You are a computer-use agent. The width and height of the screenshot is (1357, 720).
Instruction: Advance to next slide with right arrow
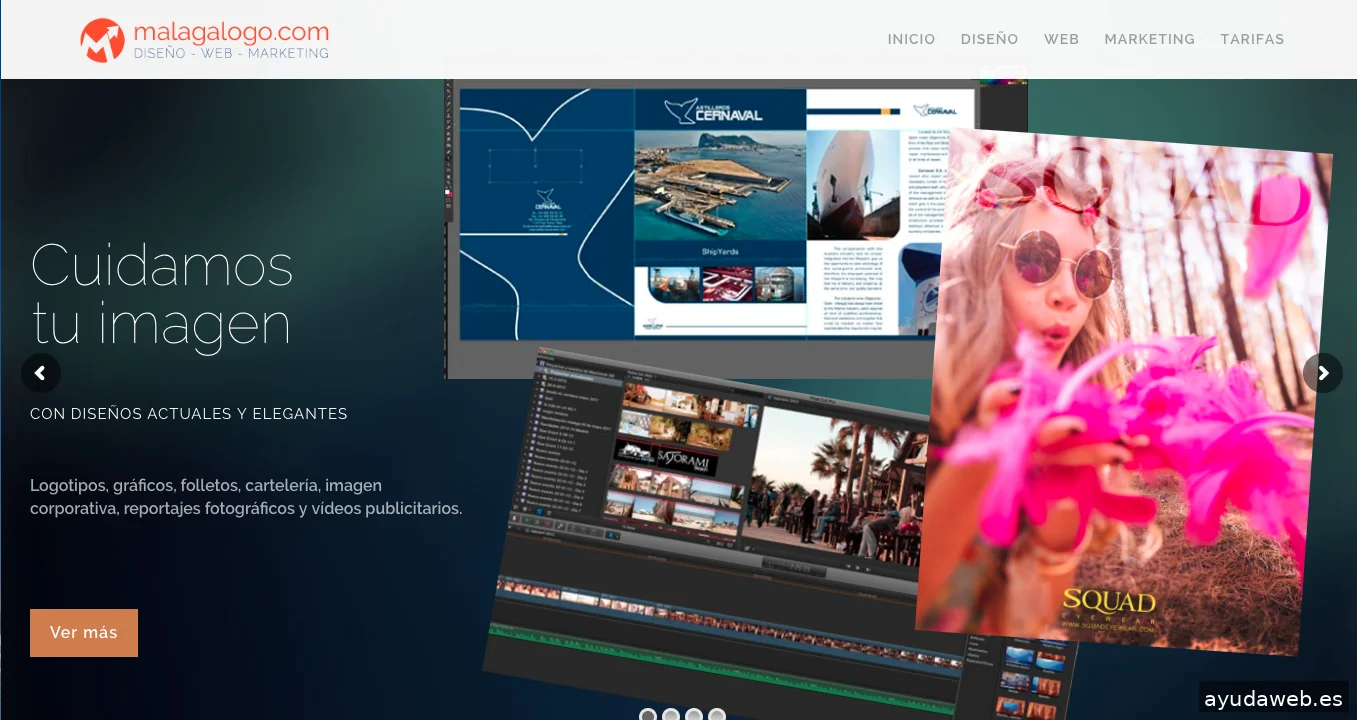click(x=1322, y=373)
